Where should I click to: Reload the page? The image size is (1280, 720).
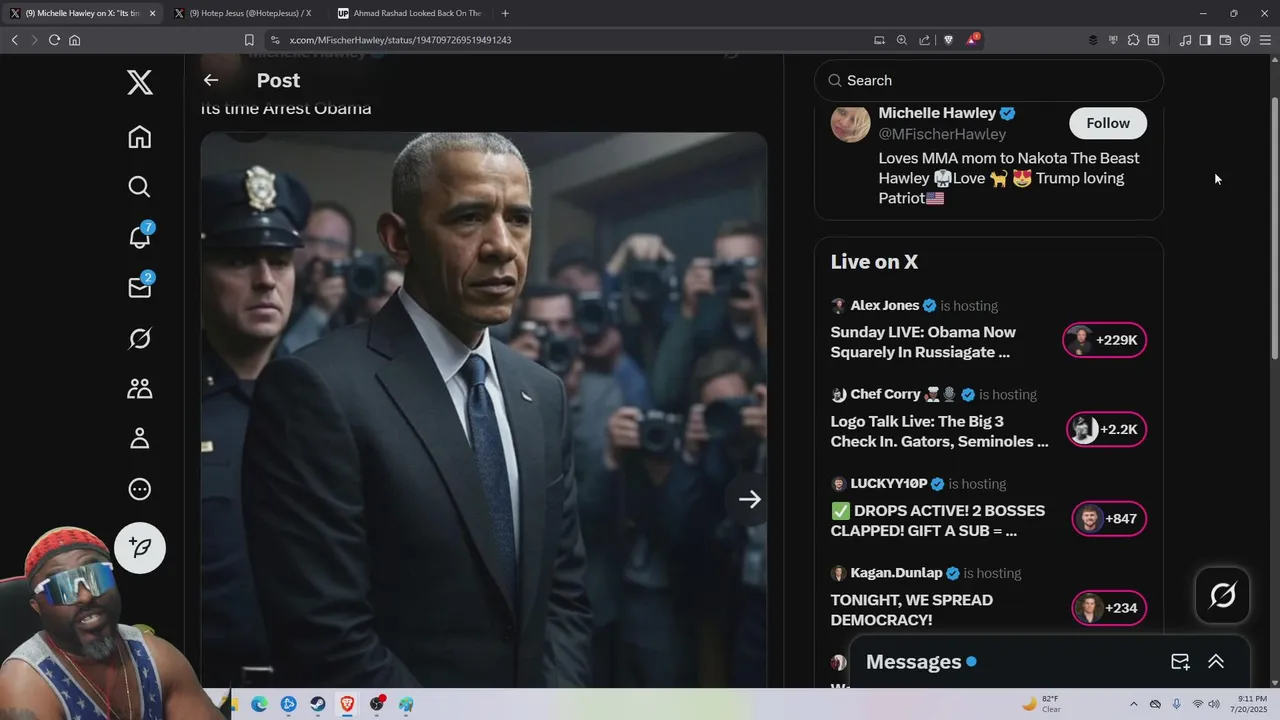pos(54,40)
